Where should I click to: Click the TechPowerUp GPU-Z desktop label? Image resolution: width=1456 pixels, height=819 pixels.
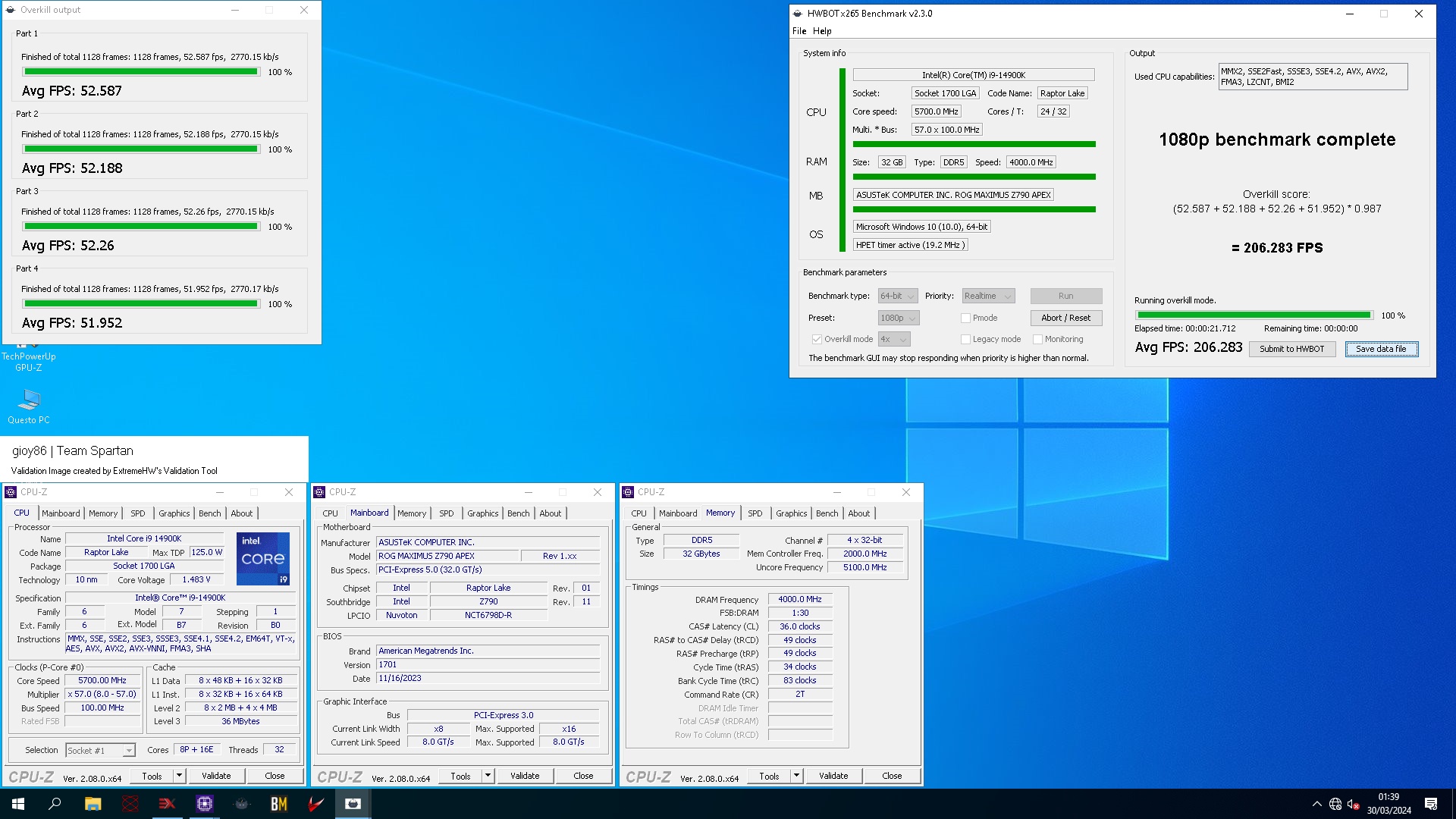29,362
